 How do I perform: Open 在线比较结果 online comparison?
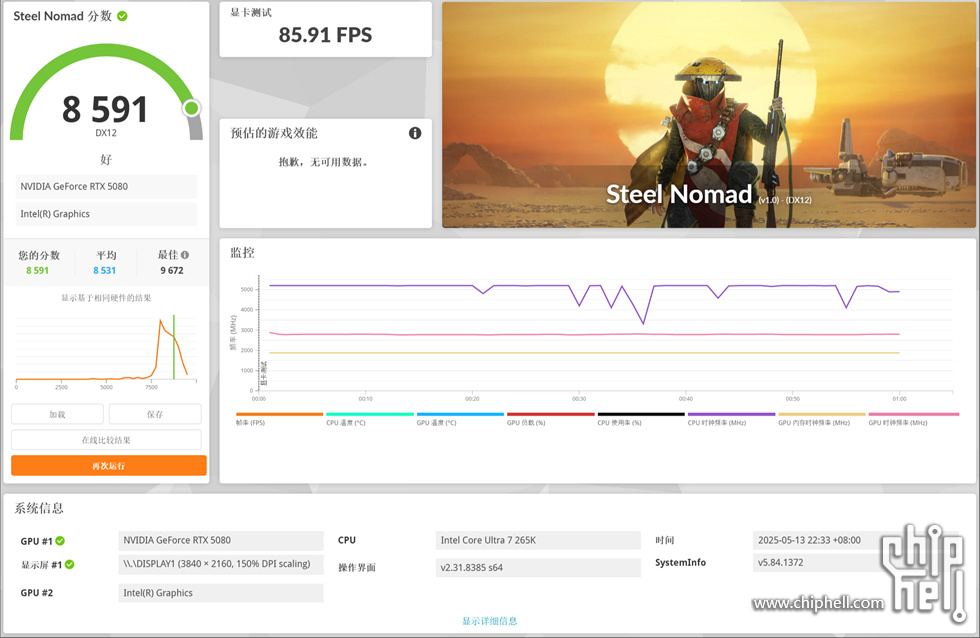106,440
